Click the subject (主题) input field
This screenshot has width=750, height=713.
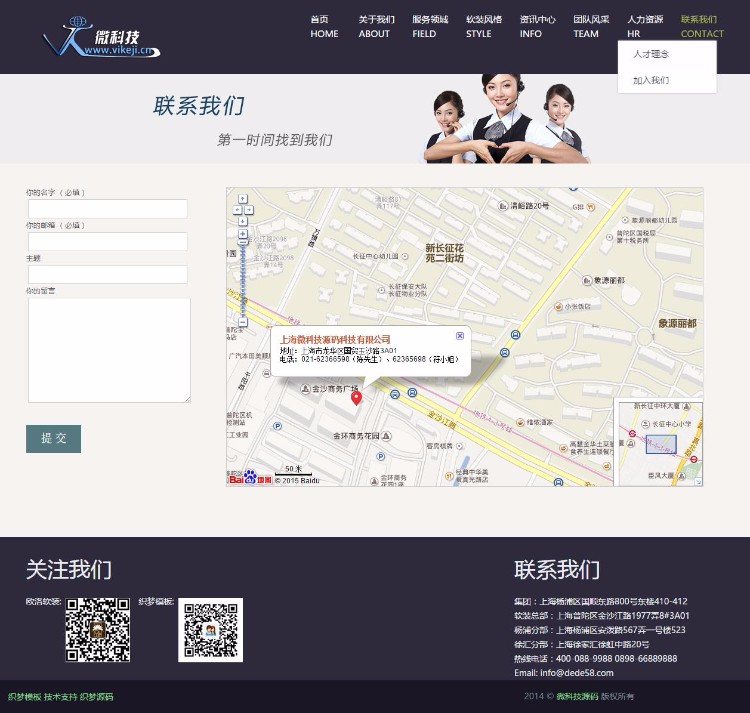(108, 274)
